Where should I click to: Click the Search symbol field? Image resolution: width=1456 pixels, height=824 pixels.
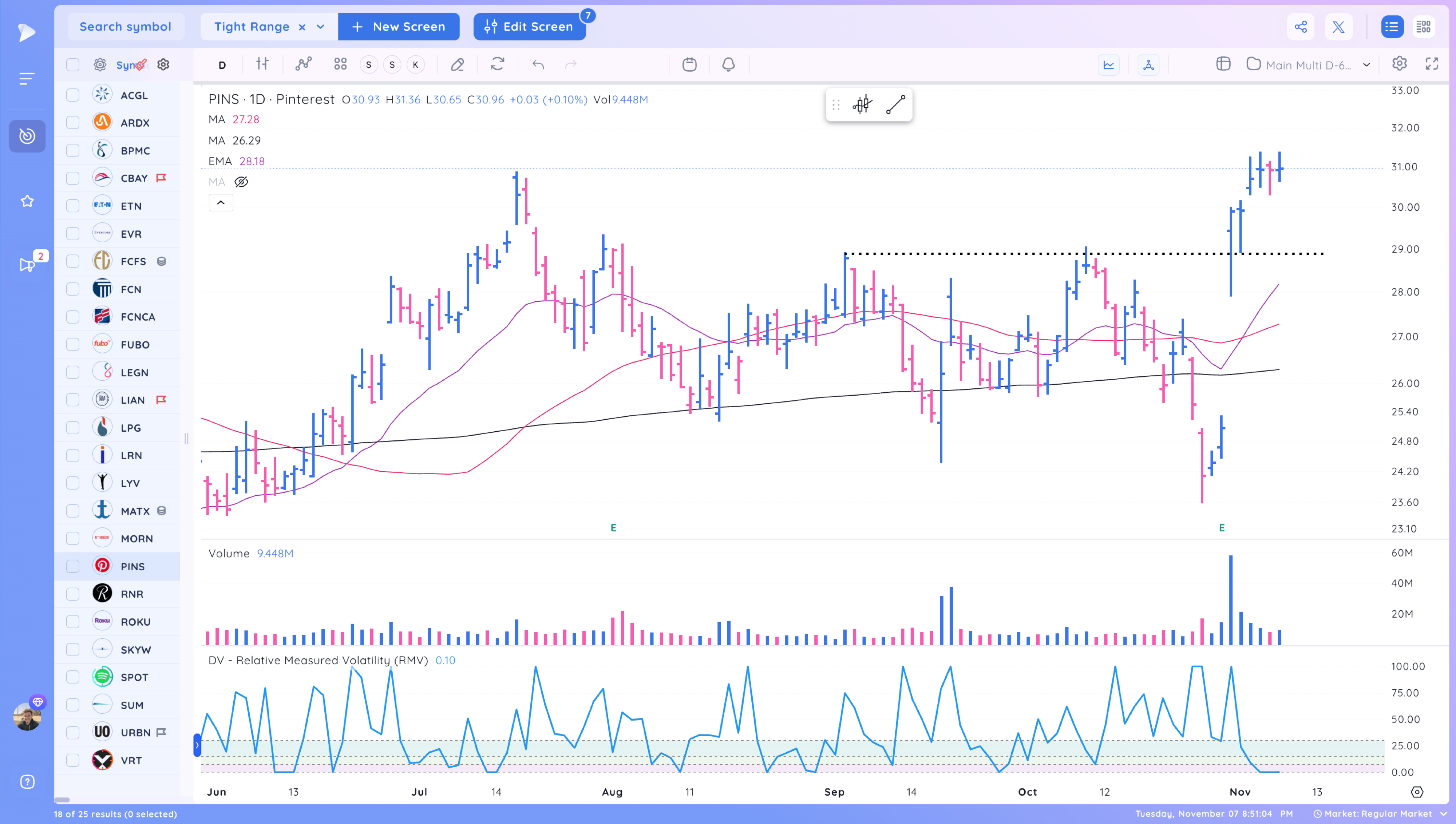[126, 27]
